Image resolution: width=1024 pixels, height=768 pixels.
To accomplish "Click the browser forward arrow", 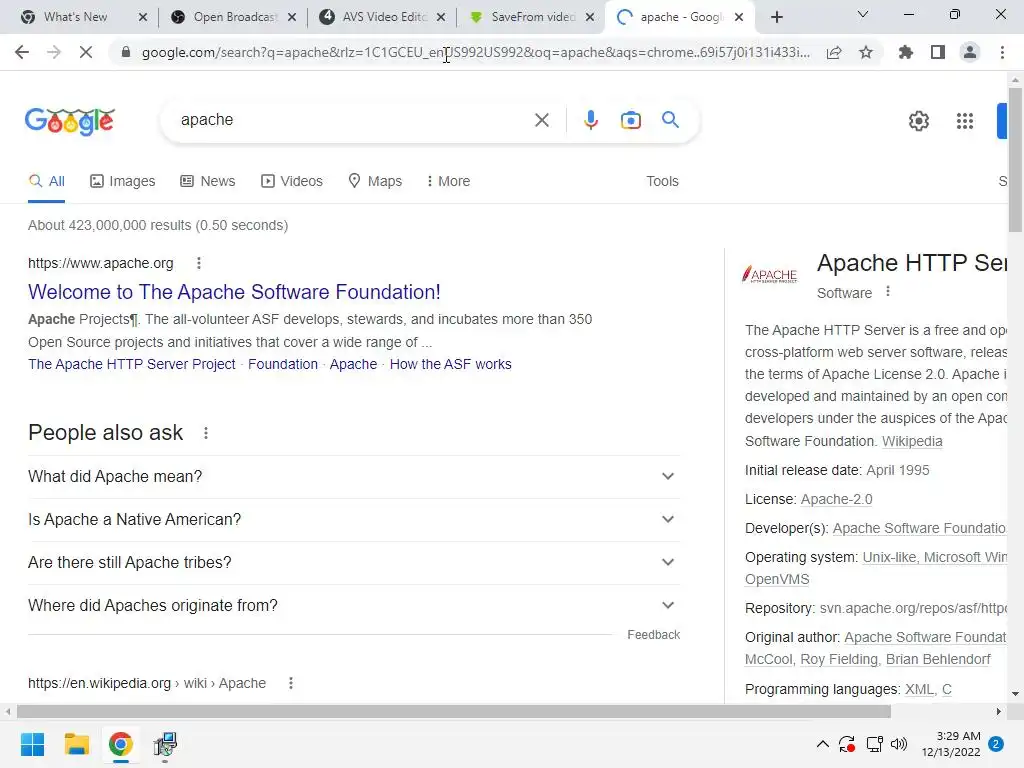I will click(54, 52).
